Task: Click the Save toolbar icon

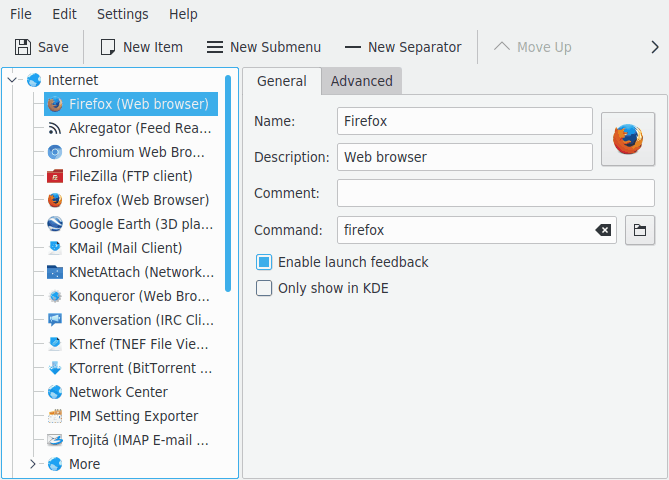Action: click(23, 47)
